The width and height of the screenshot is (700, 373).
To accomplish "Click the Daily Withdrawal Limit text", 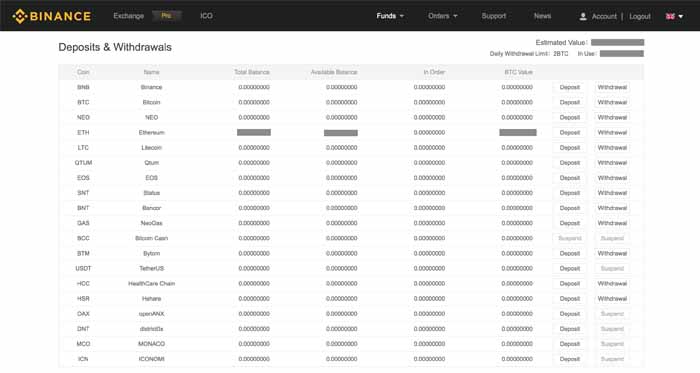I will tap(529, 54).
